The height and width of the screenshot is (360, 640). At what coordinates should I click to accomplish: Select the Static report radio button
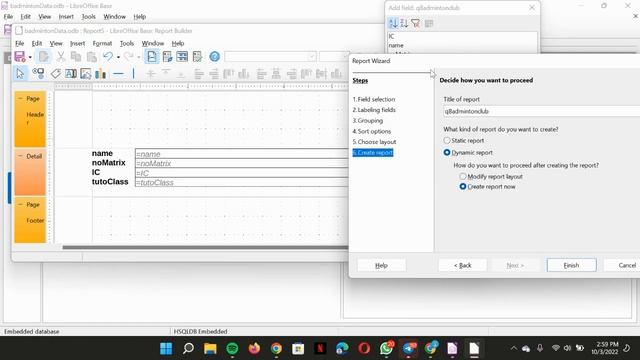[447, 140]
